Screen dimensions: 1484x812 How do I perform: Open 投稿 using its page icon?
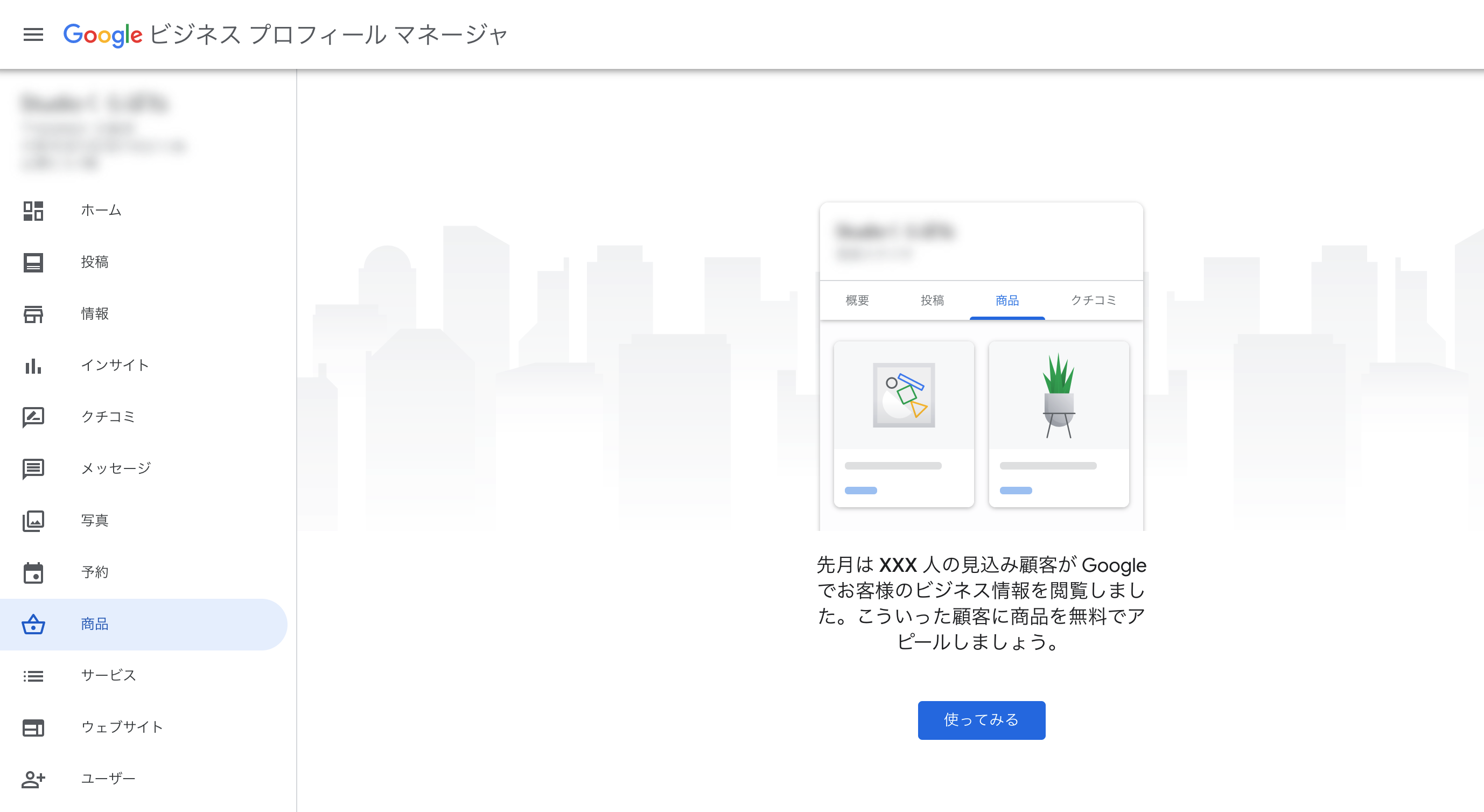pos(34,262)
